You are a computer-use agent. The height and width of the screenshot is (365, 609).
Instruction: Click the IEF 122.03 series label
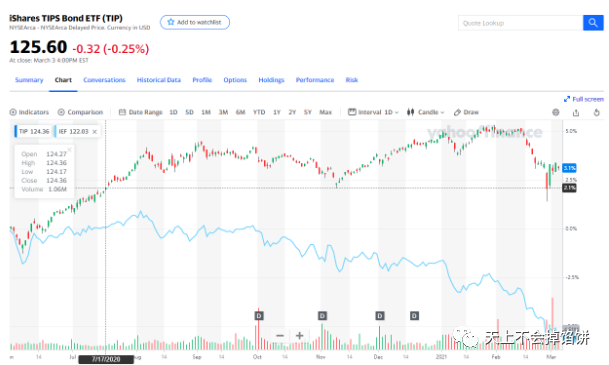(x=73, y=132)
